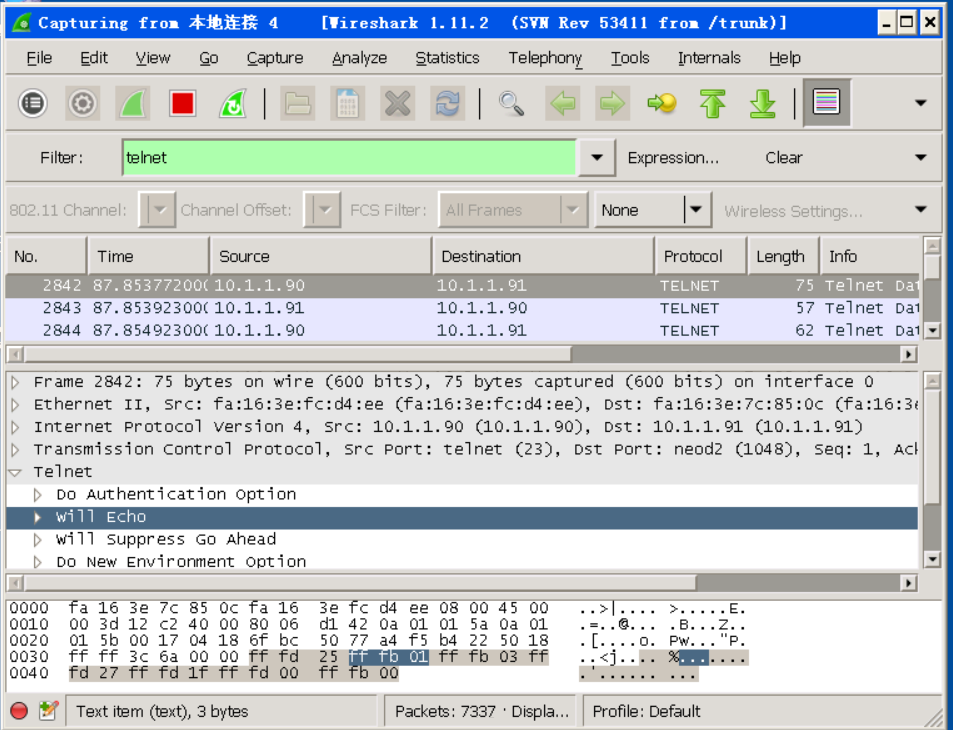953x730 pixels.
Task: Click the Expression... button
Action: point(673,158)
